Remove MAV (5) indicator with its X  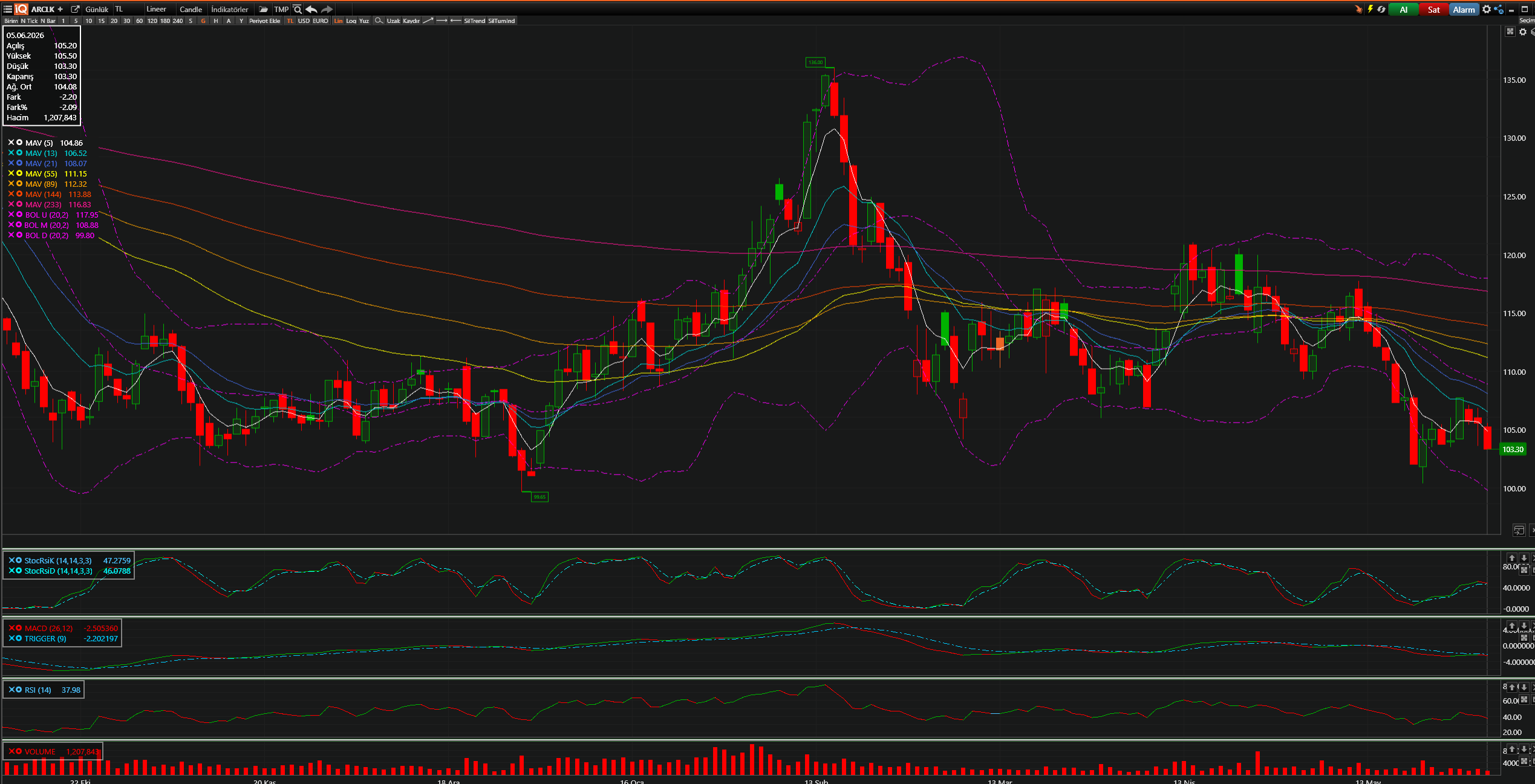pos(11,143)
